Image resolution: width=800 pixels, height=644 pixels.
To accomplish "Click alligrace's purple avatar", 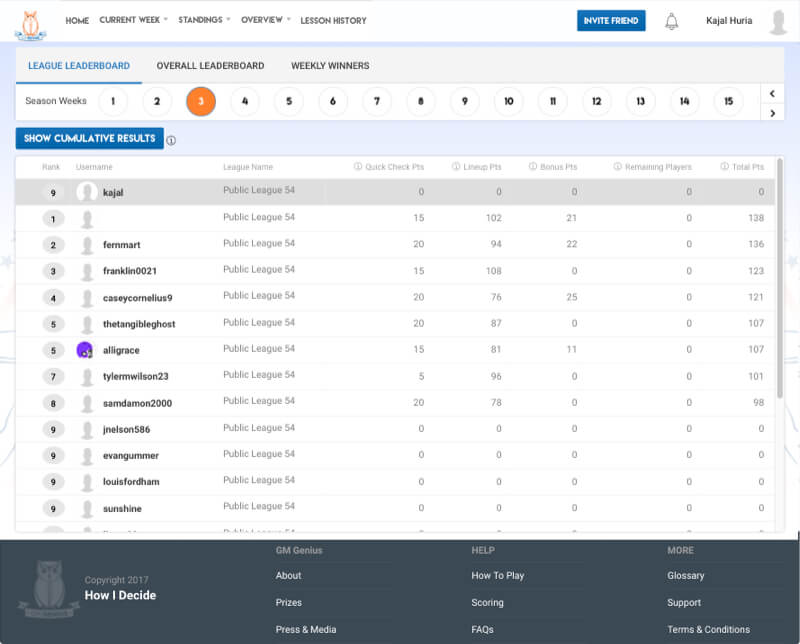I will (85, 350).
